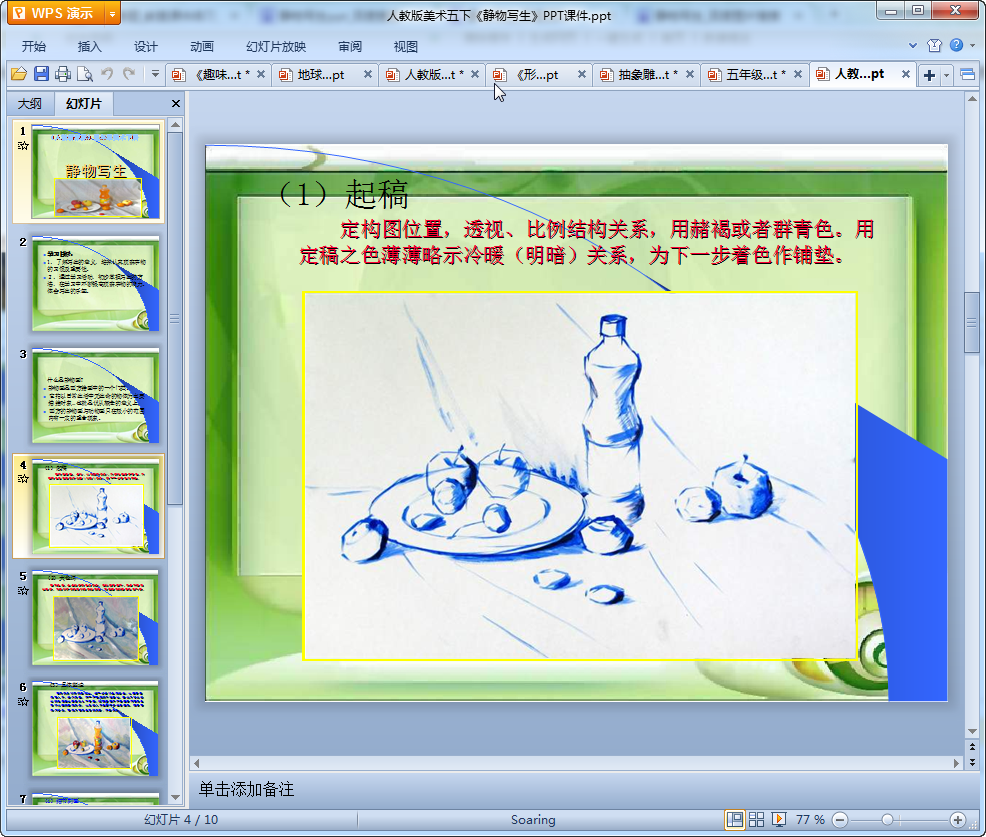Click the animation star icon under slide 6

click(x=23, y=702)
